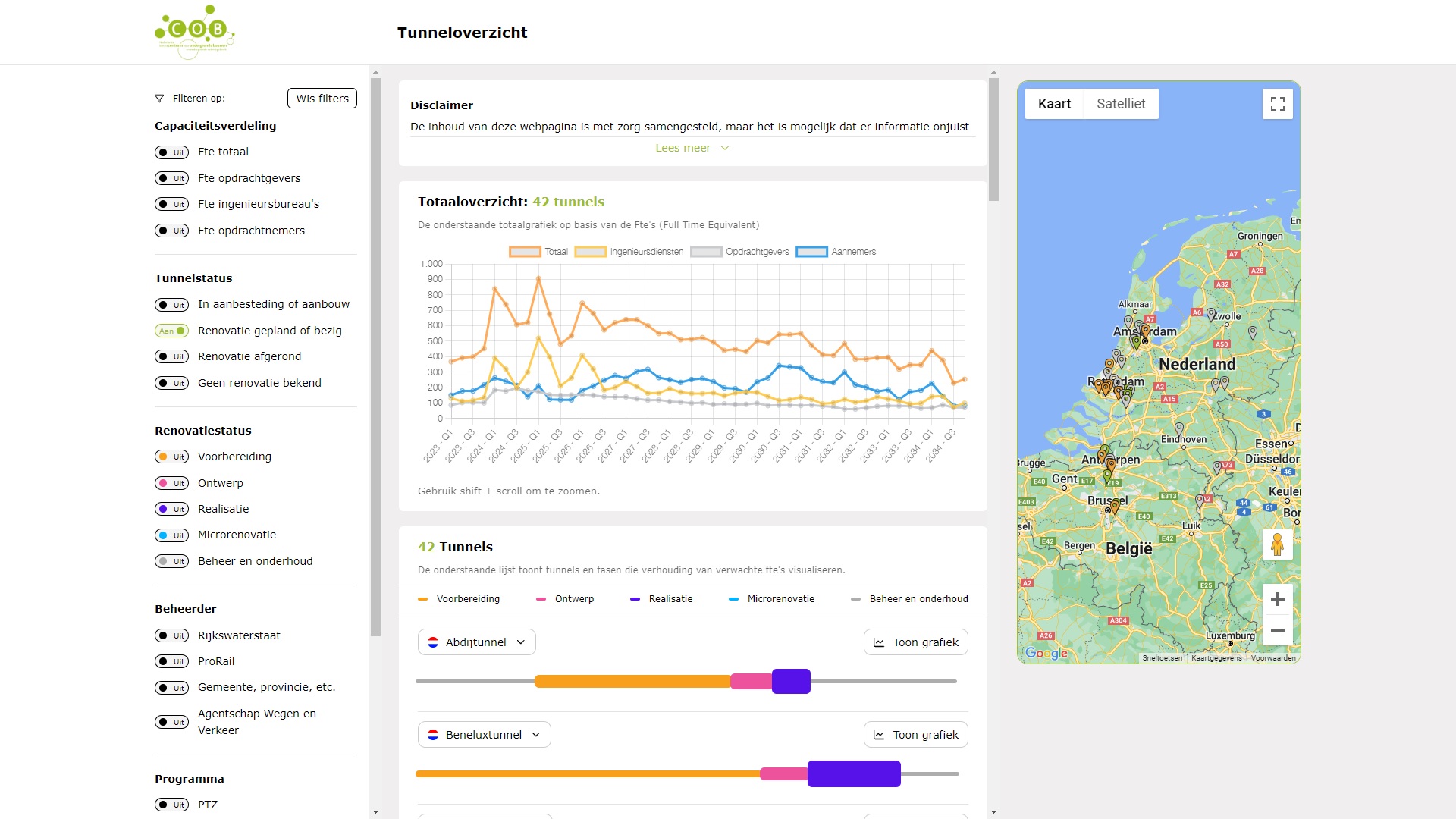Viewport: 1456px width, 819px height.
Task: Select the Kaart map tab
Action: pyautogui.click(x=1054, y=104)
